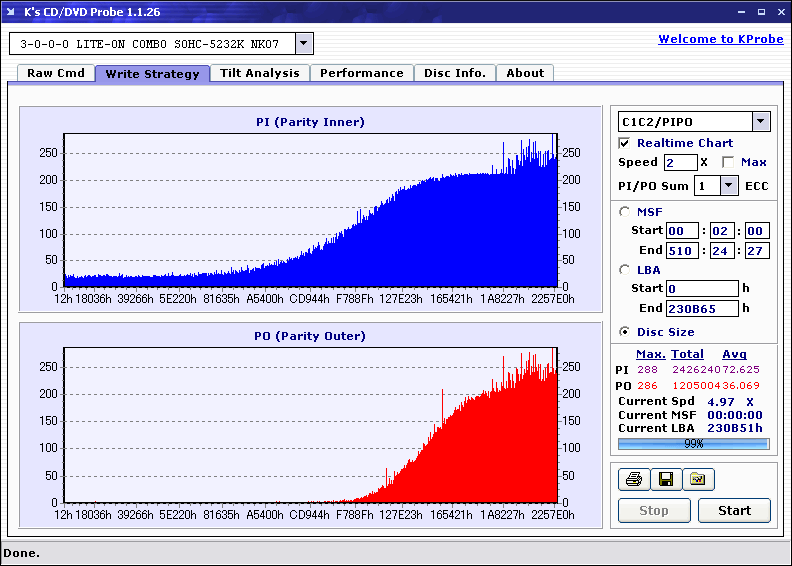Toggle the Realtime Chart checkbox

pos(624,143)
